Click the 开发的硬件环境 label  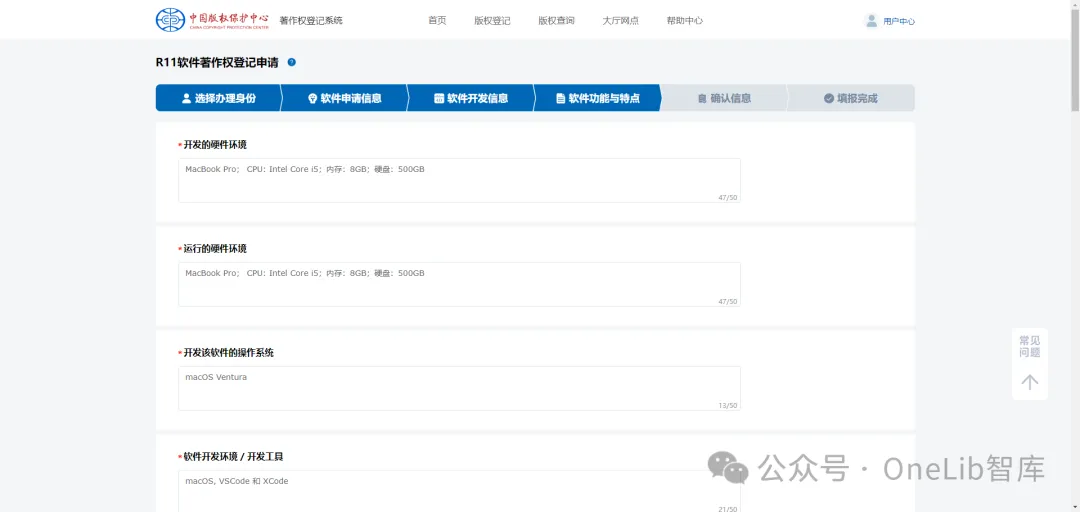tap(215, 145)
